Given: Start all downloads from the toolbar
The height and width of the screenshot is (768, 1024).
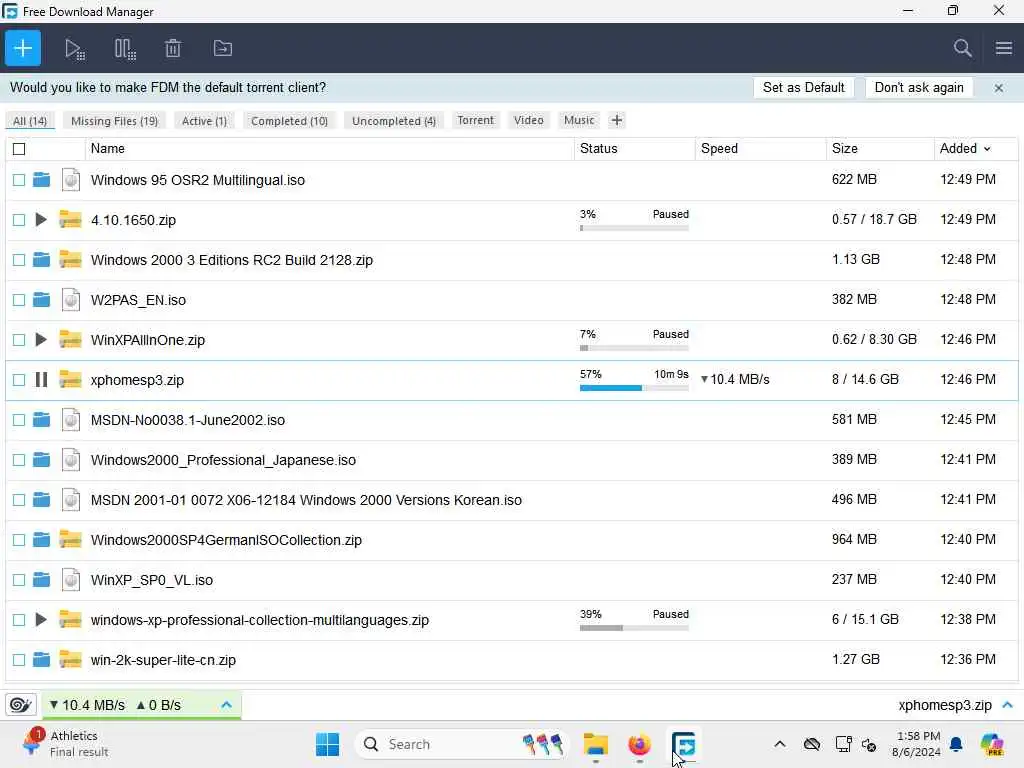Looking at the screenshot, I should click(x=74, y=49).
